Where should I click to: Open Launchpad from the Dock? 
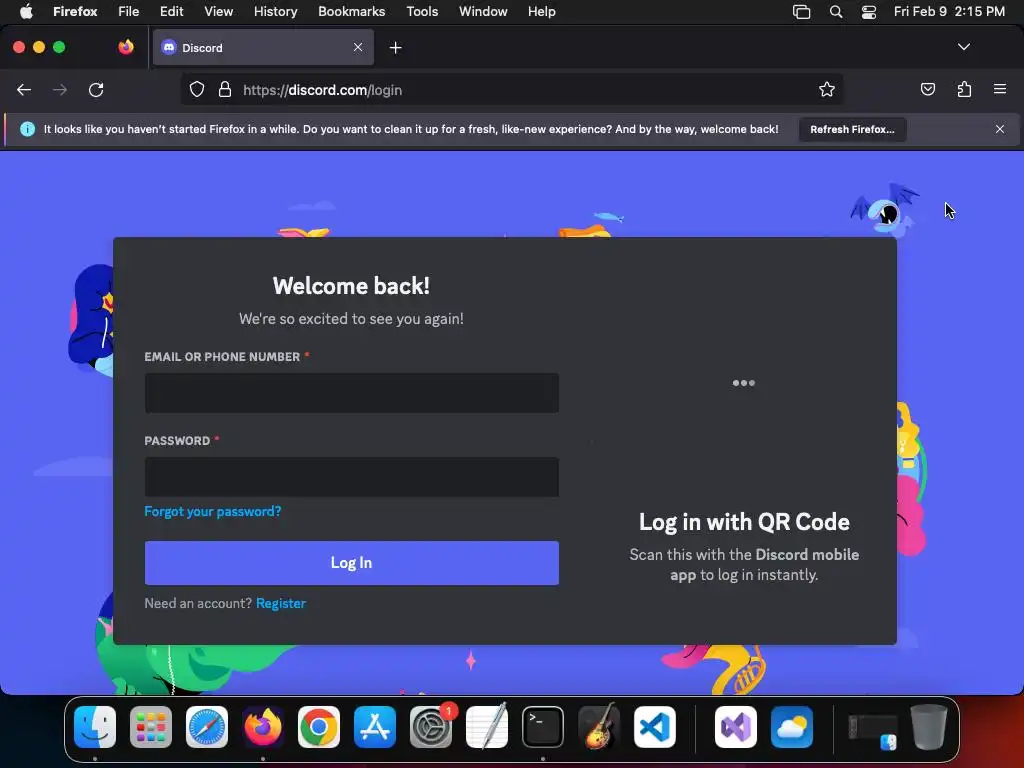(x=151, y=727)
